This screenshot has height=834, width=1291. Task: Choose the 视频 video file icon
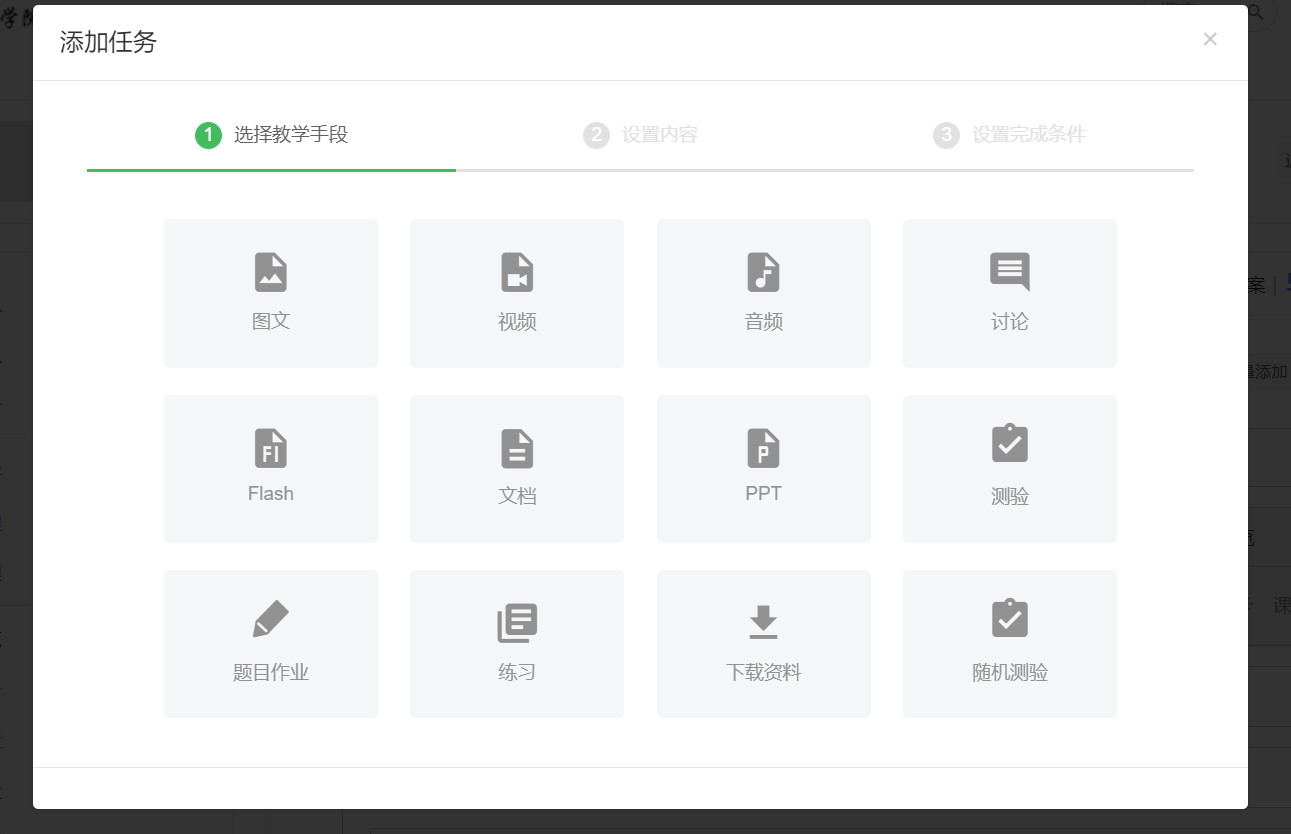click(517, 272)
